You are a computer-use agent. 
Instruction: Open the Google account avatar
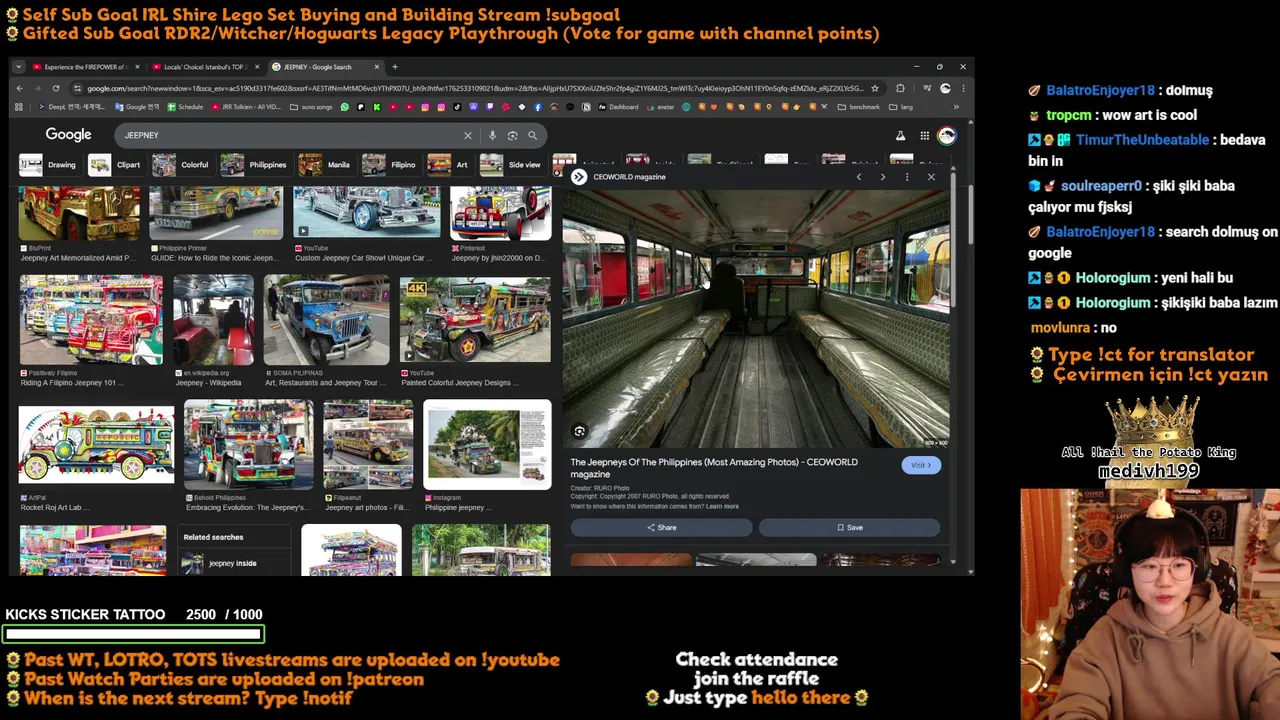pos(946,135)
